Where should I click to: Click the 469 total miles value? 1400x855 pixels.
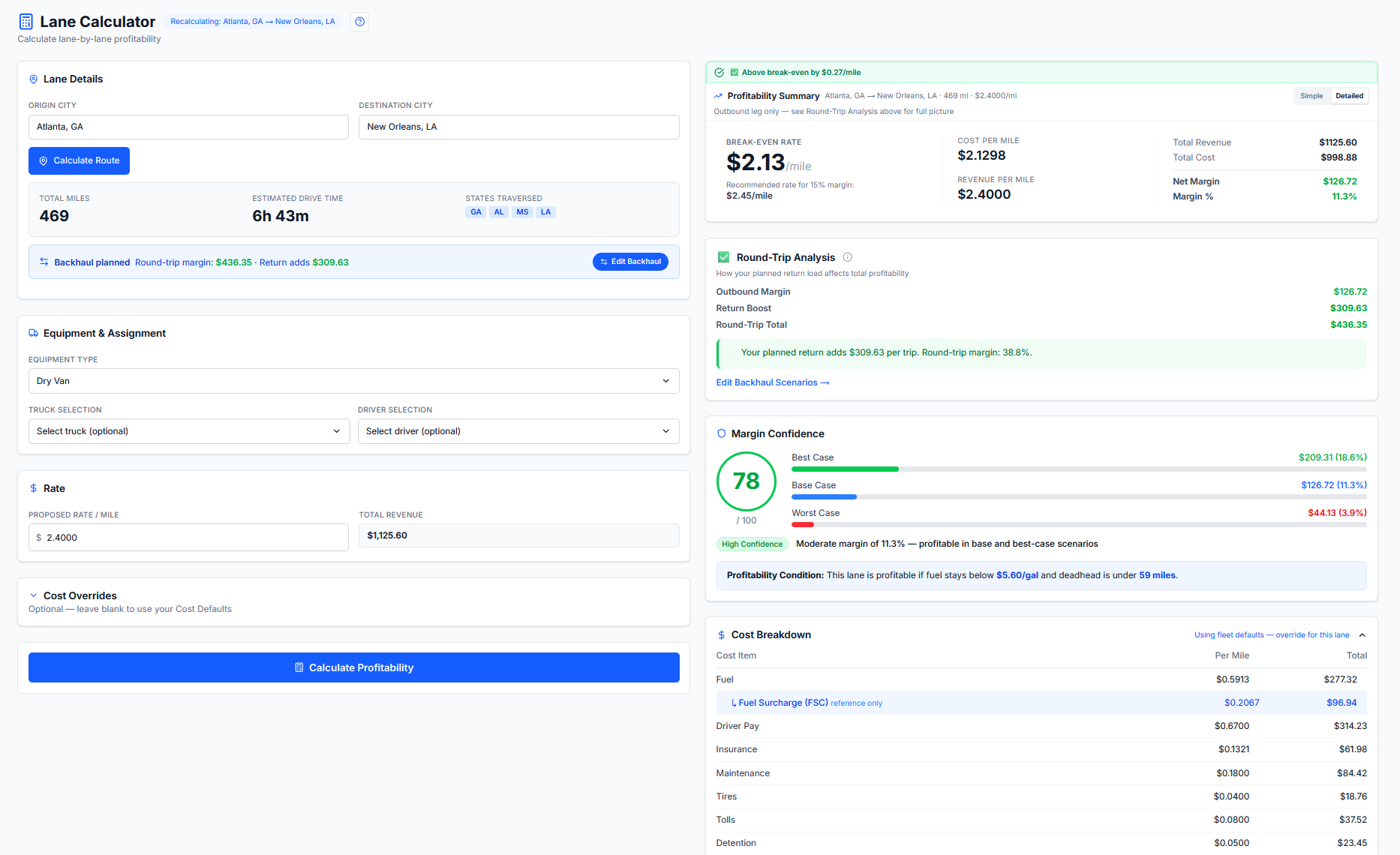54,216
